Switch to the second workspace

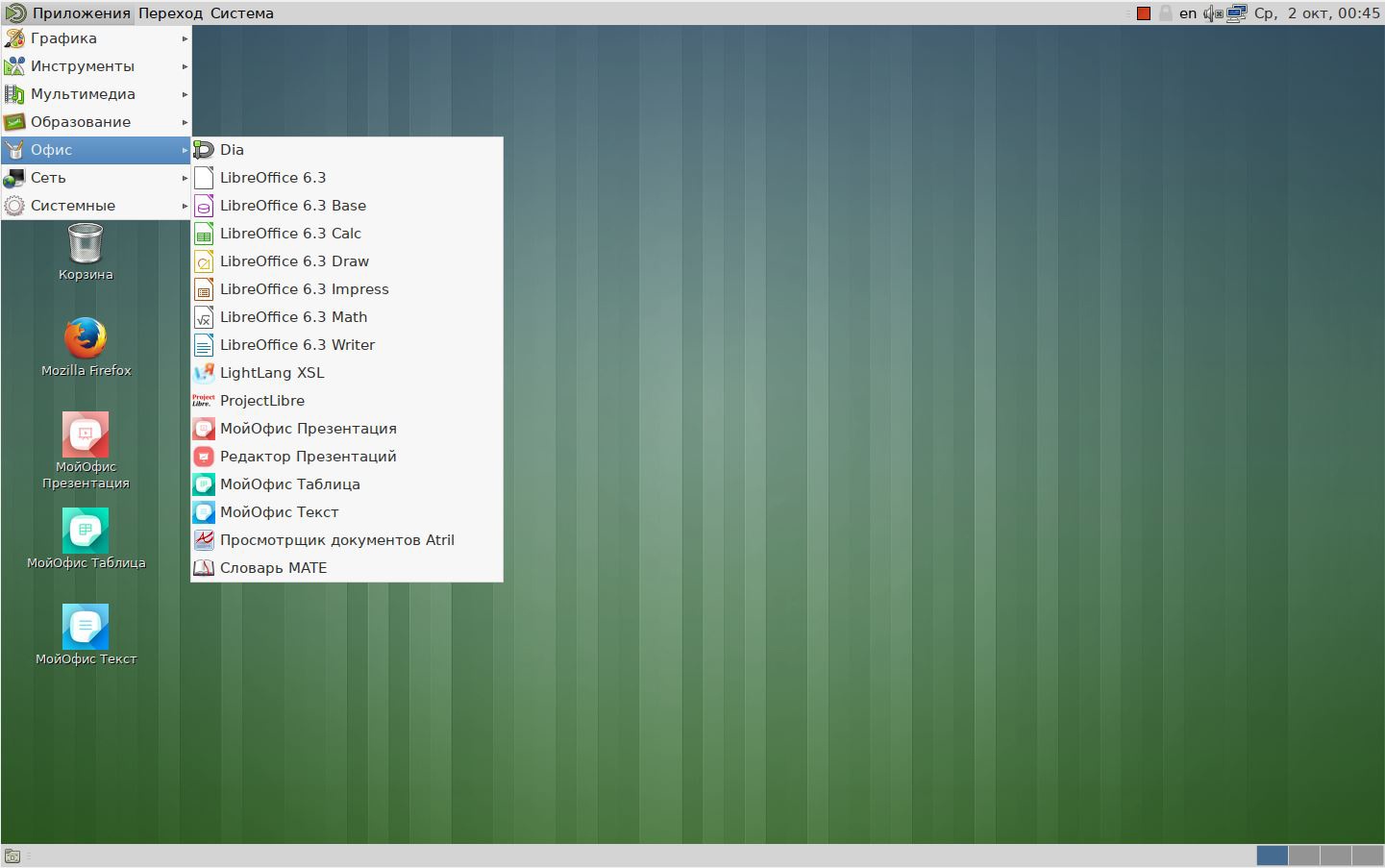point(1304,856)
